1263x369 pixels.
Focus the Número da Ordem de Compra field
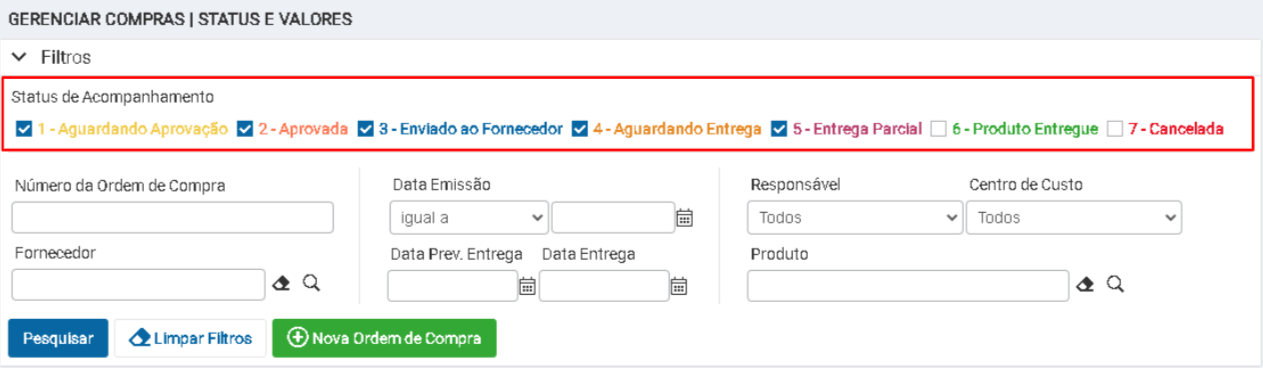(x=173, y=217)
